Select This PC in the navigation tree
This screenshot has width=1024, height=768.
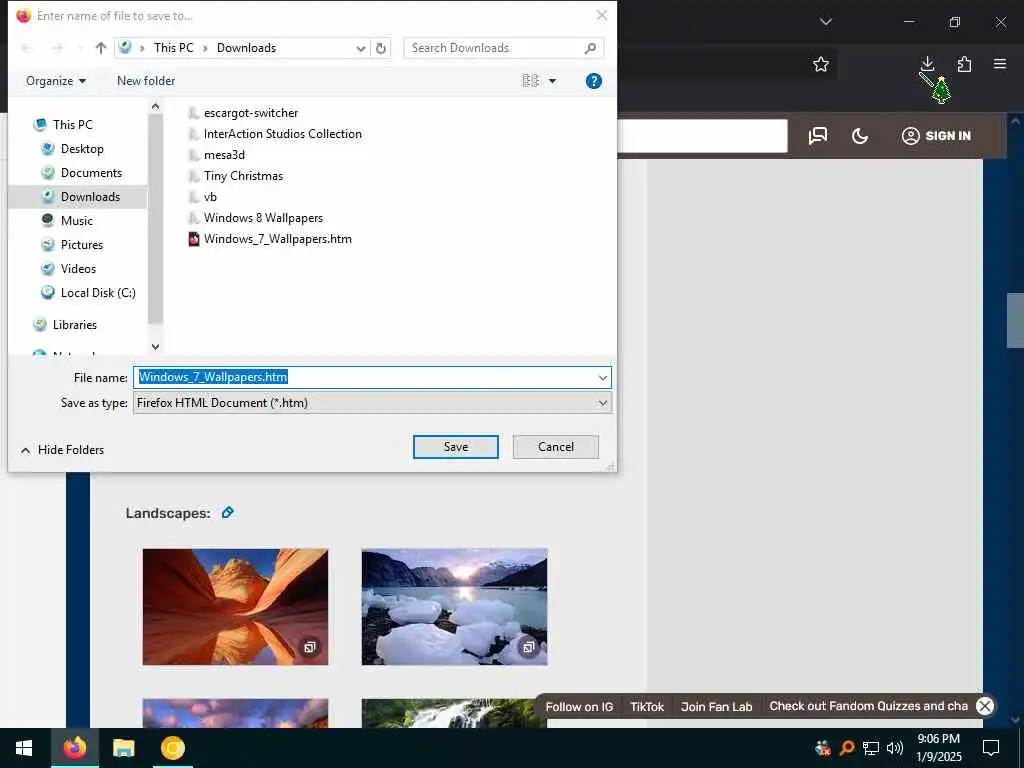(x=72, y=125)
